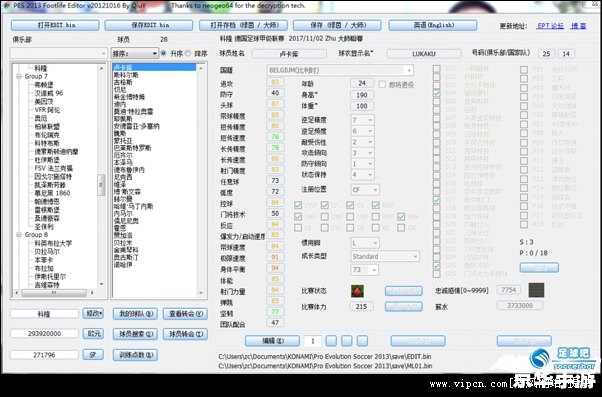This screenshot has height=397, width=602.
Task: Click the red arrow match condition icon
Action: [x=357, y=291]
